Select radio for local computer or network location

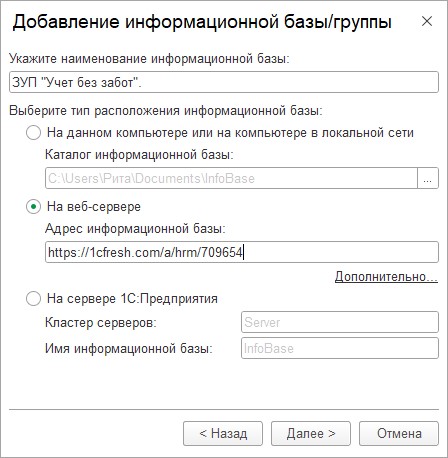coord(33,133)
